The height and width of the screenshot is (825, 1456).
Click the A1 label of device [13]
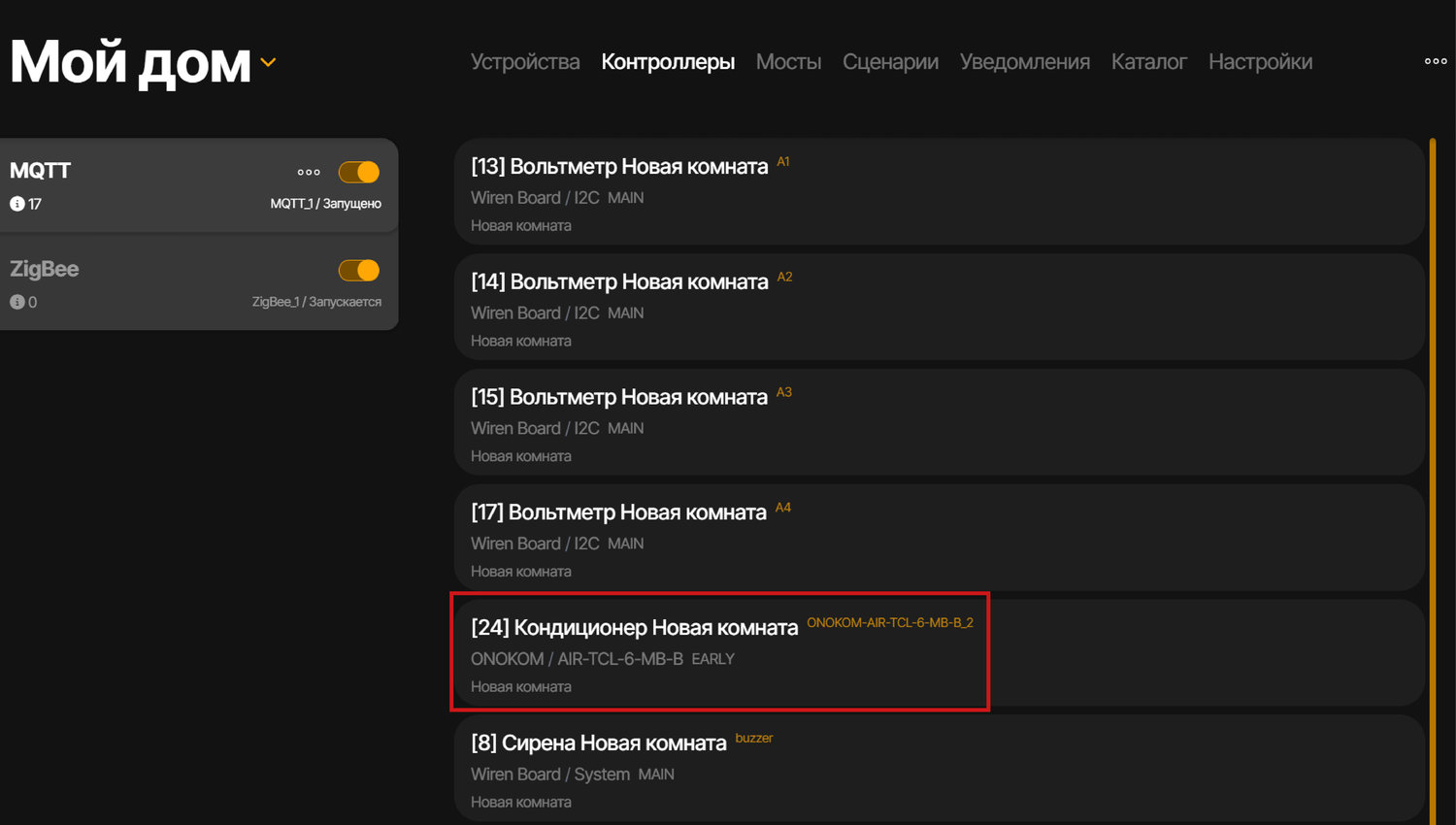[x=783, y=161]
